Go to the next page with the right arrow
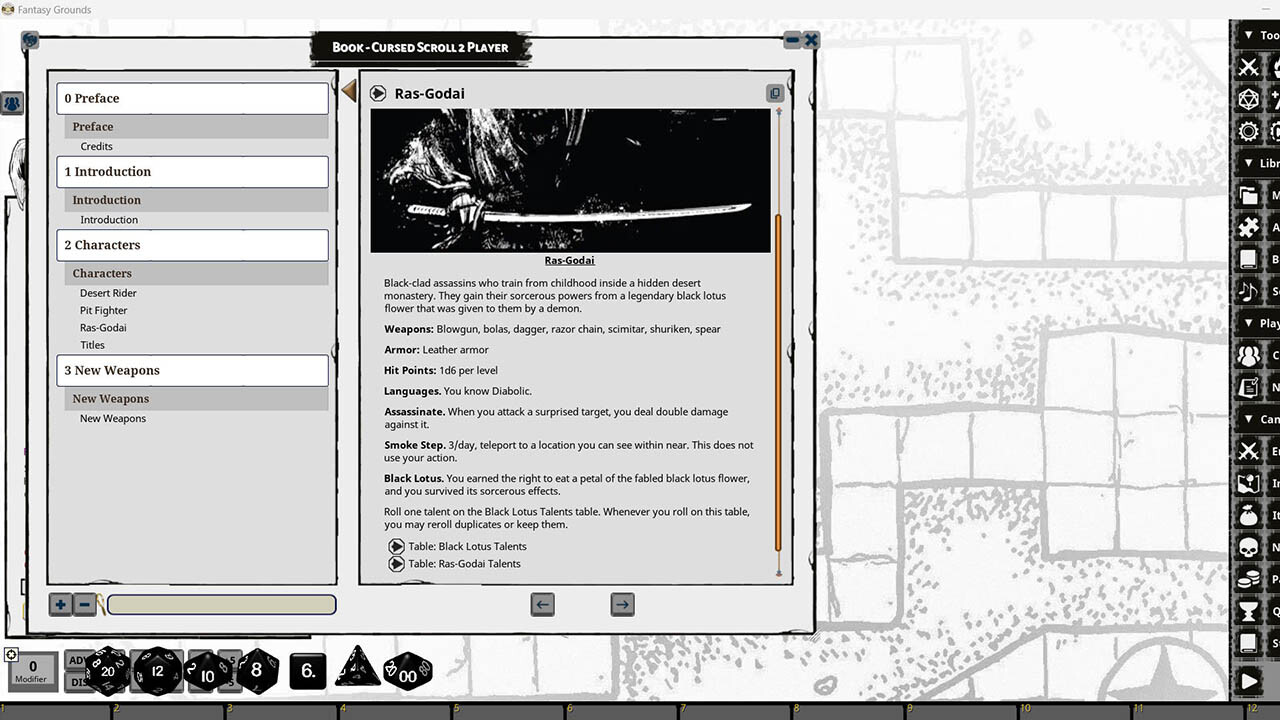This screenshot has height=720, width=1280. [x=622, y=604]
